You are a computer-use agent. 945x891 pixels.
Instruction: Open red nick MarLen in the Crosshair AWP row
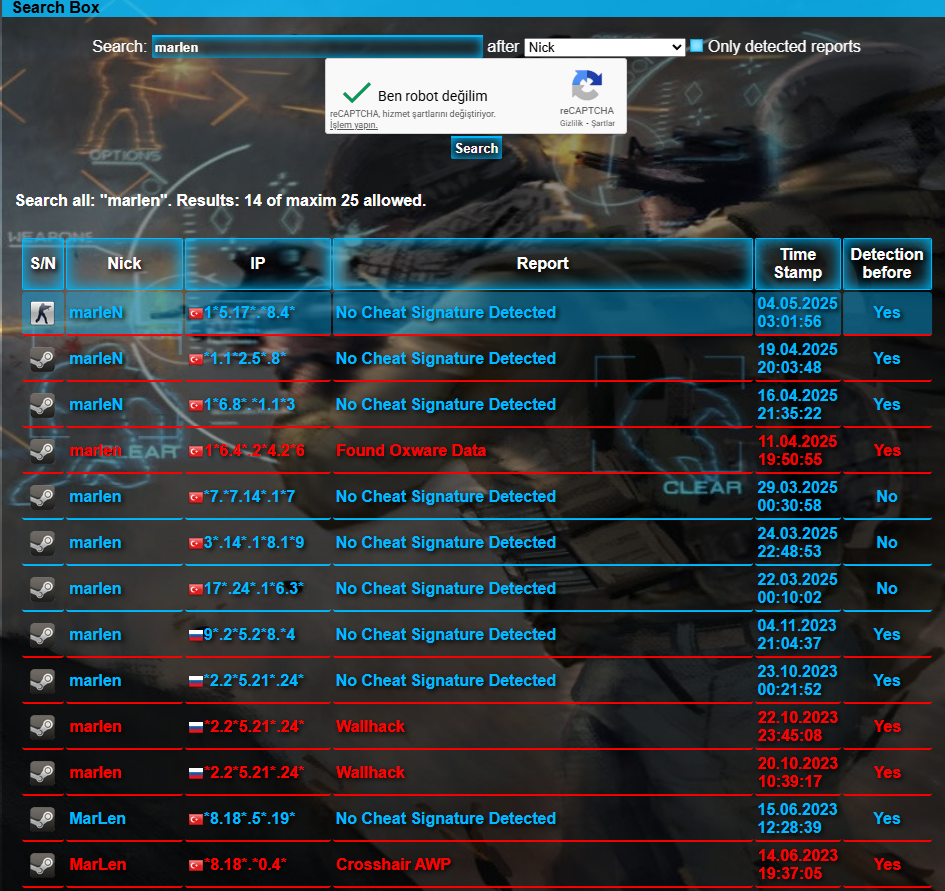[x=98, y=864]
